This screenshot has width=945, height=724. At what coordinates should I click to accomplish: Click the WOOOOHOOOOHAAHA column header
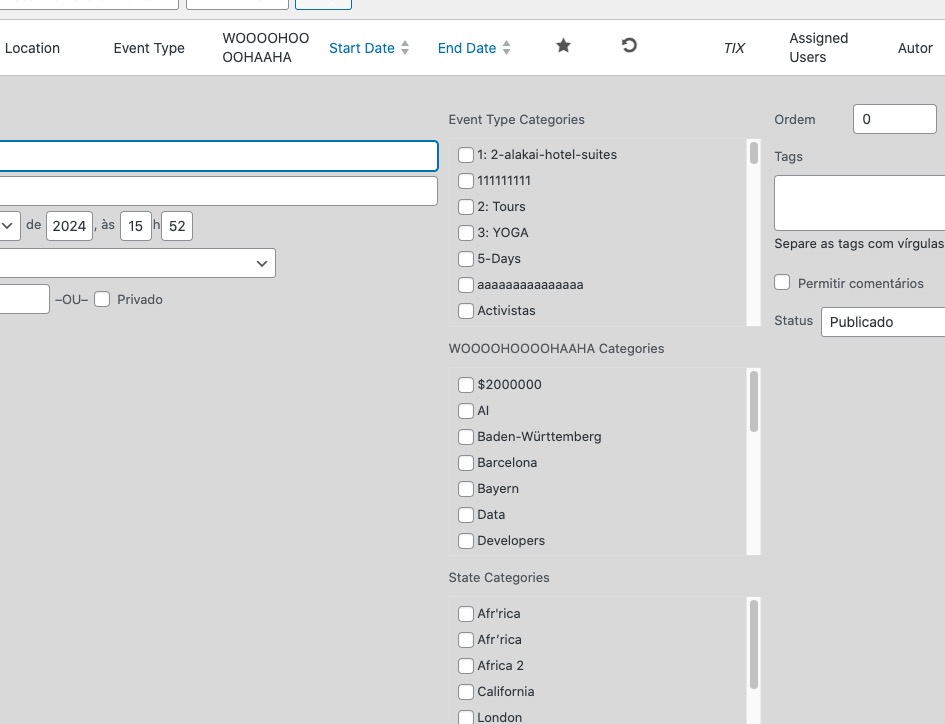click(266, 48)
